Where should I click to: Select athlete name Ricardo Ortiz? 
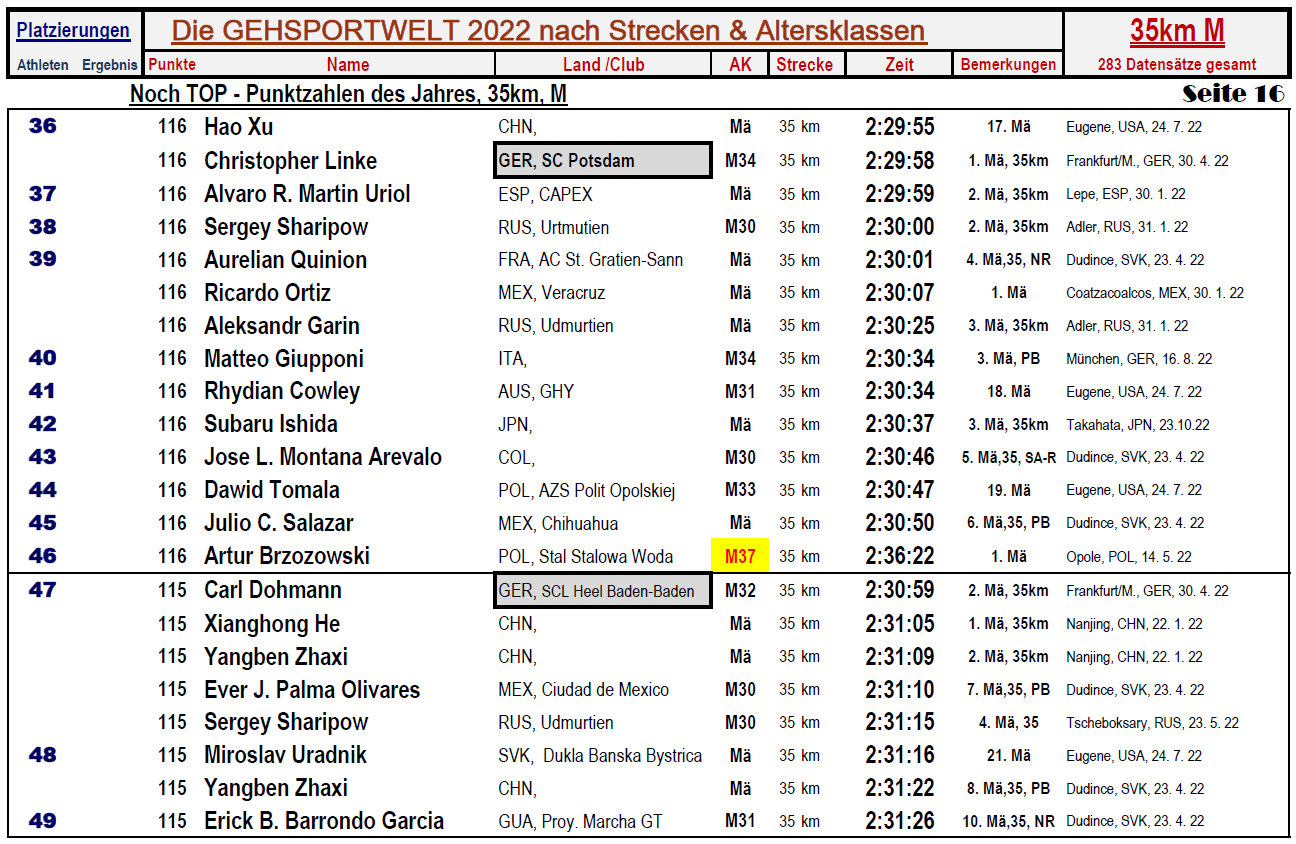267,293
